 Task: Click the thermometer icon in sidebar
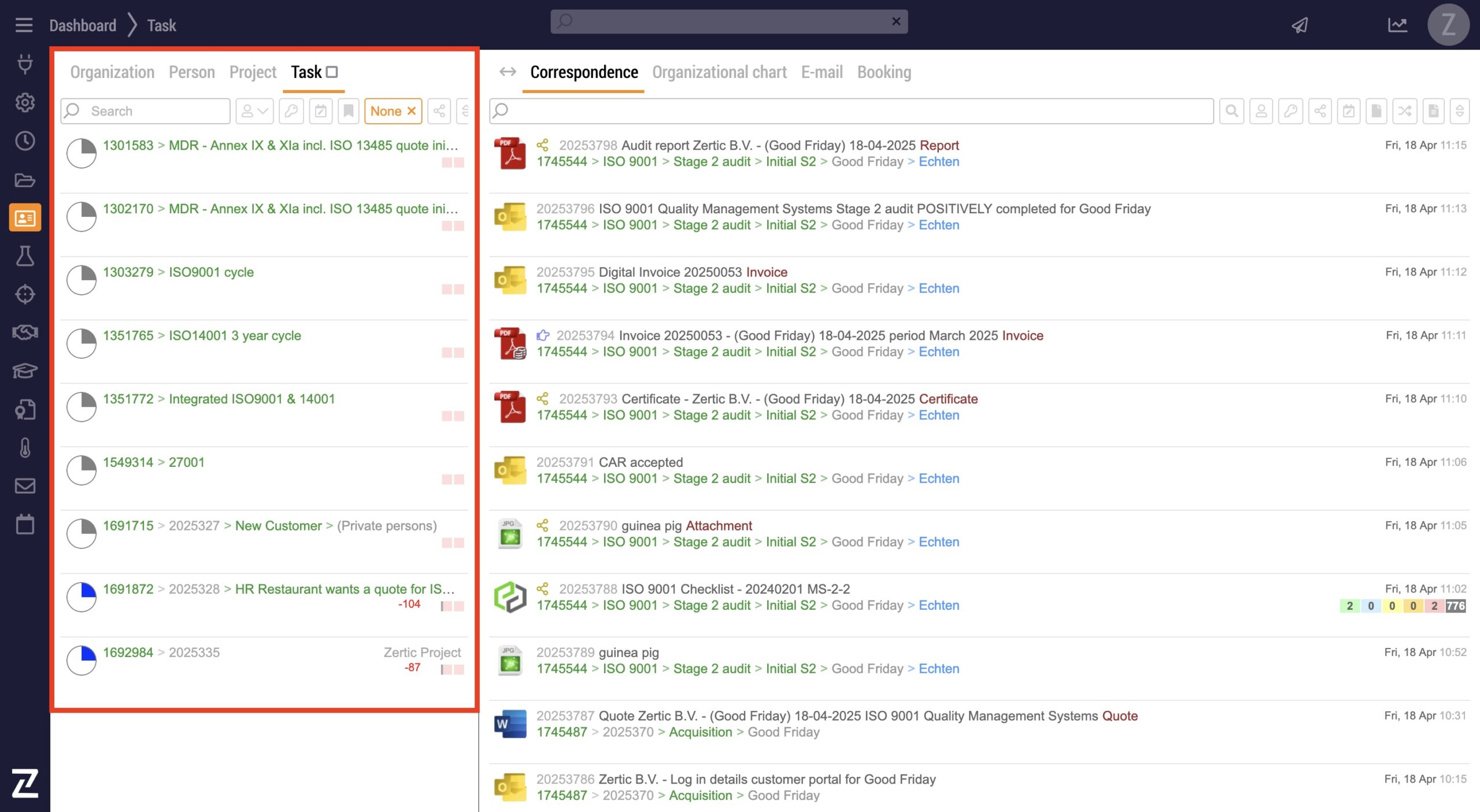tap(25, 448)
